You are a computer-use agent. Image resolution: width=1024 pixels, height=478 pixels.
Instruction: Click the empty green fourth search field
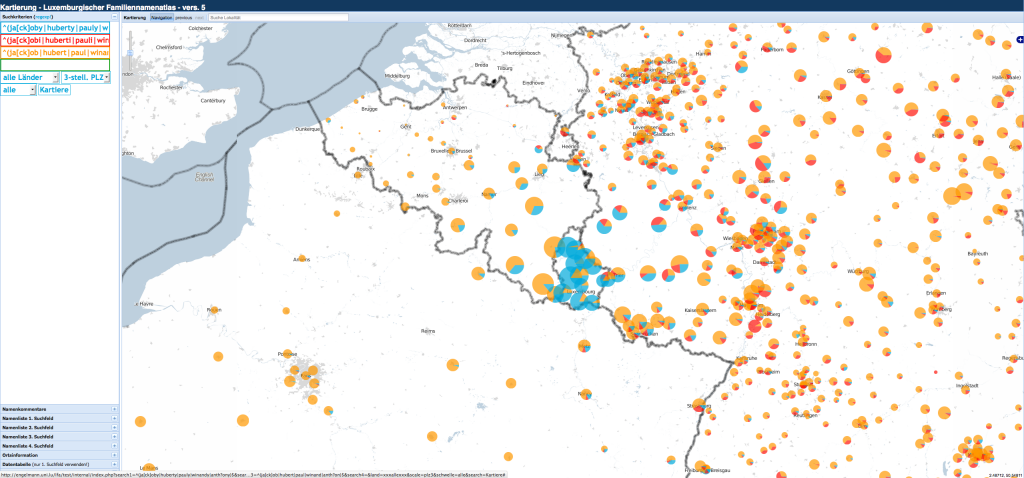click(55, 64)
